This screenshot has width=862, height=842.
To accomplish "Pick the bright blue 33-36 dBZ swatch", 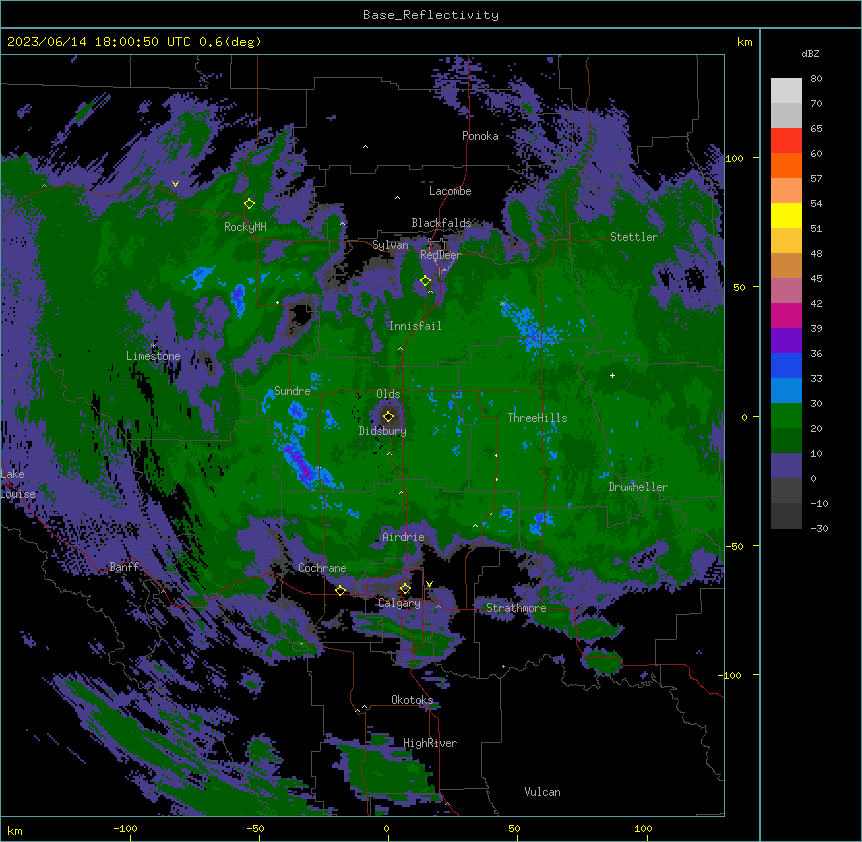I will click(786, 365).
